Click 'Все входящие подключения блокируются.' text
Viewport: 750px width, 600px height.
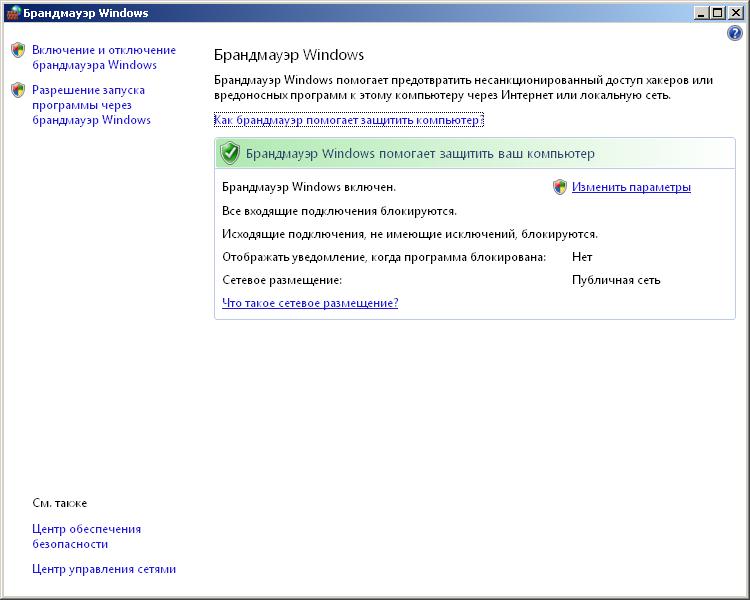[340, 211]
